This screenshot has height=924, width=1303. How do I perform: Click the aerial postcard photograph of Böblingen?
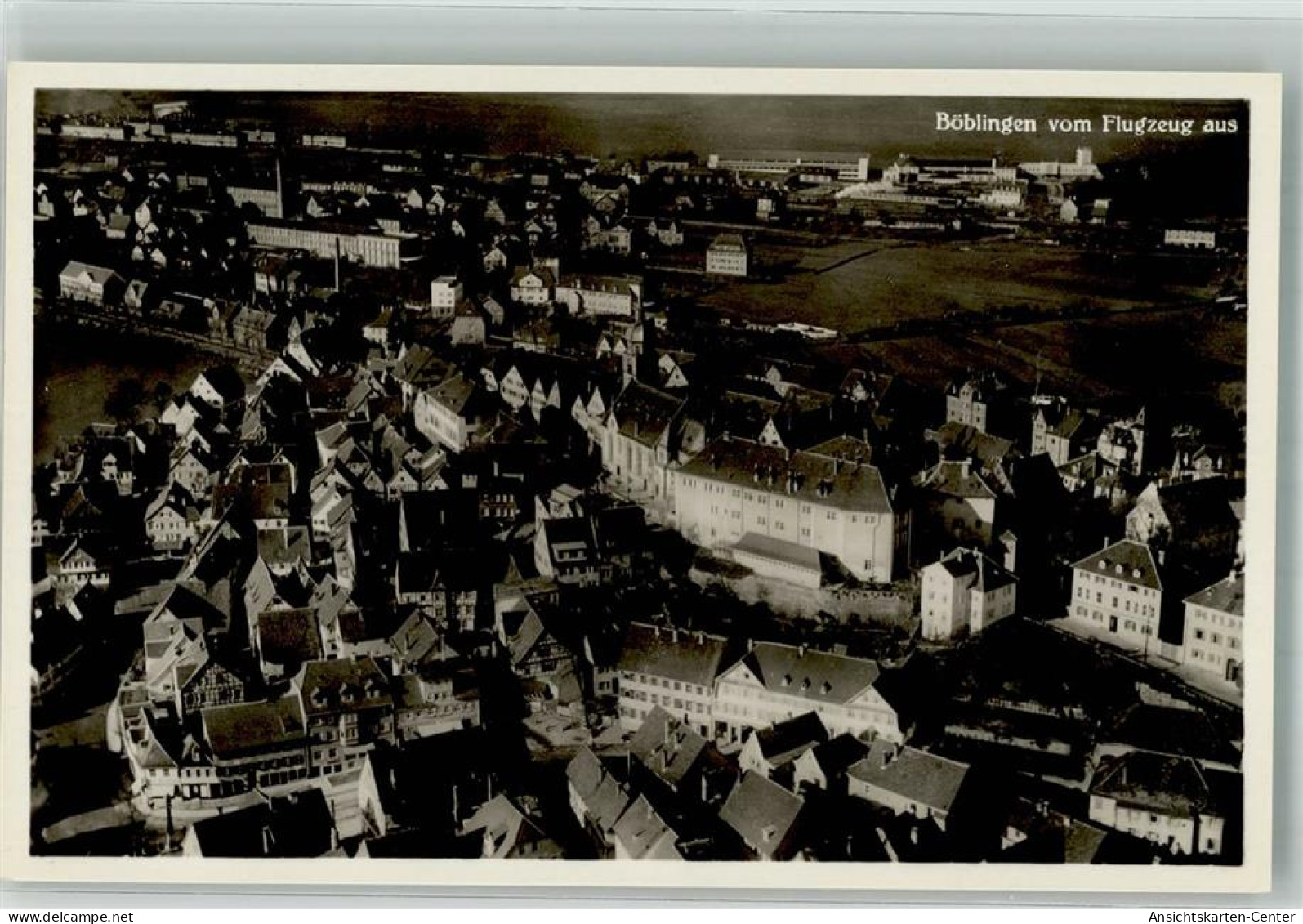640,475
